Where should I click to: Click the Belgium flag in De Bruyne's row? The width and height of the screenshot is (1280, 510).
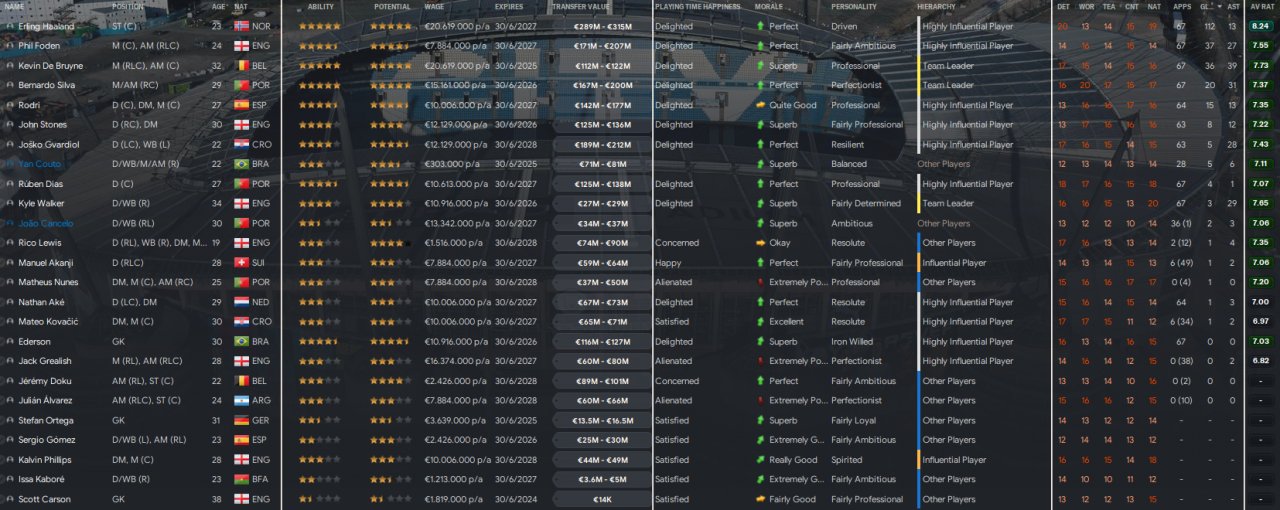[241, 66]
